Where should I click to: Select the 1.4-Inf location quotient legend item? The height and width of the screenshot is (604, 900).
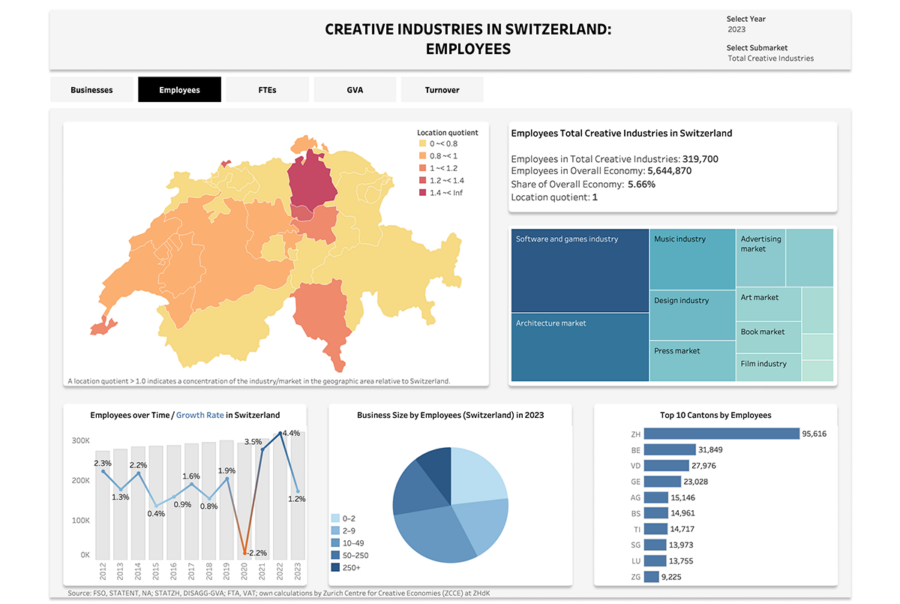pos(422,192)
